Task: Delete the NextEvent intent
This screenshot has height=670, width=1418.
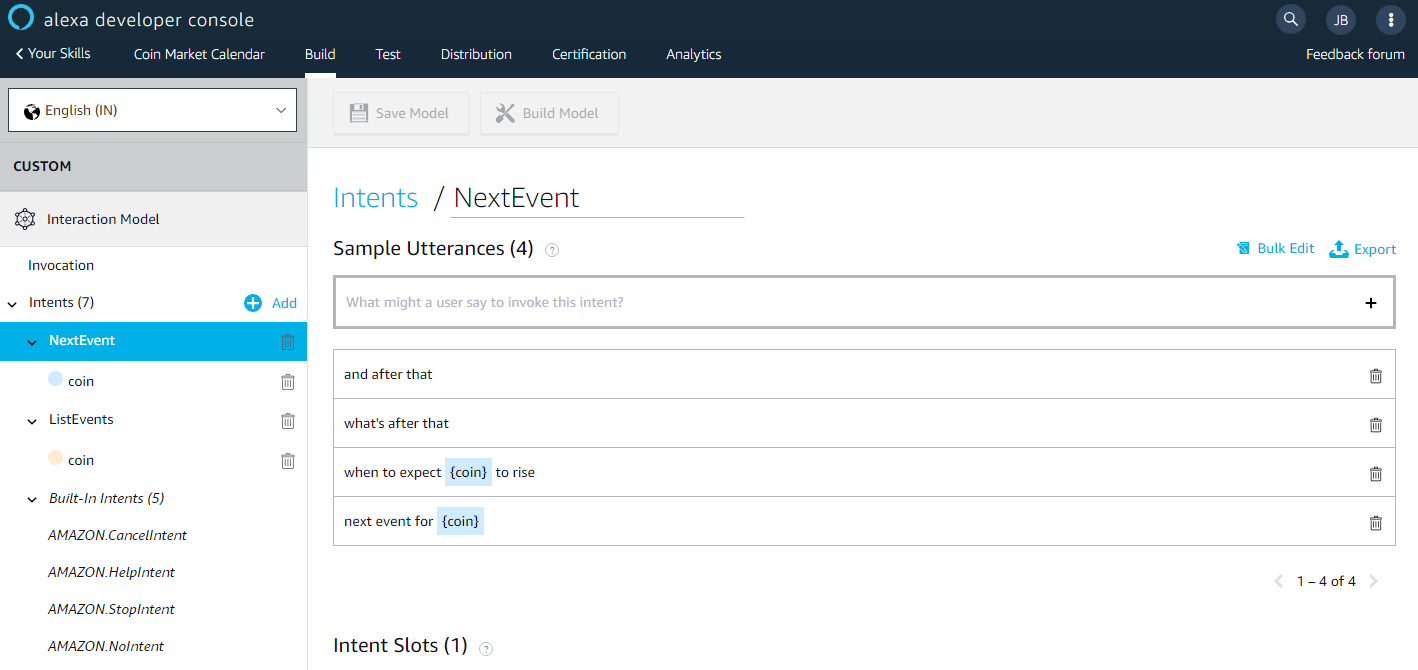Action: 288,341
